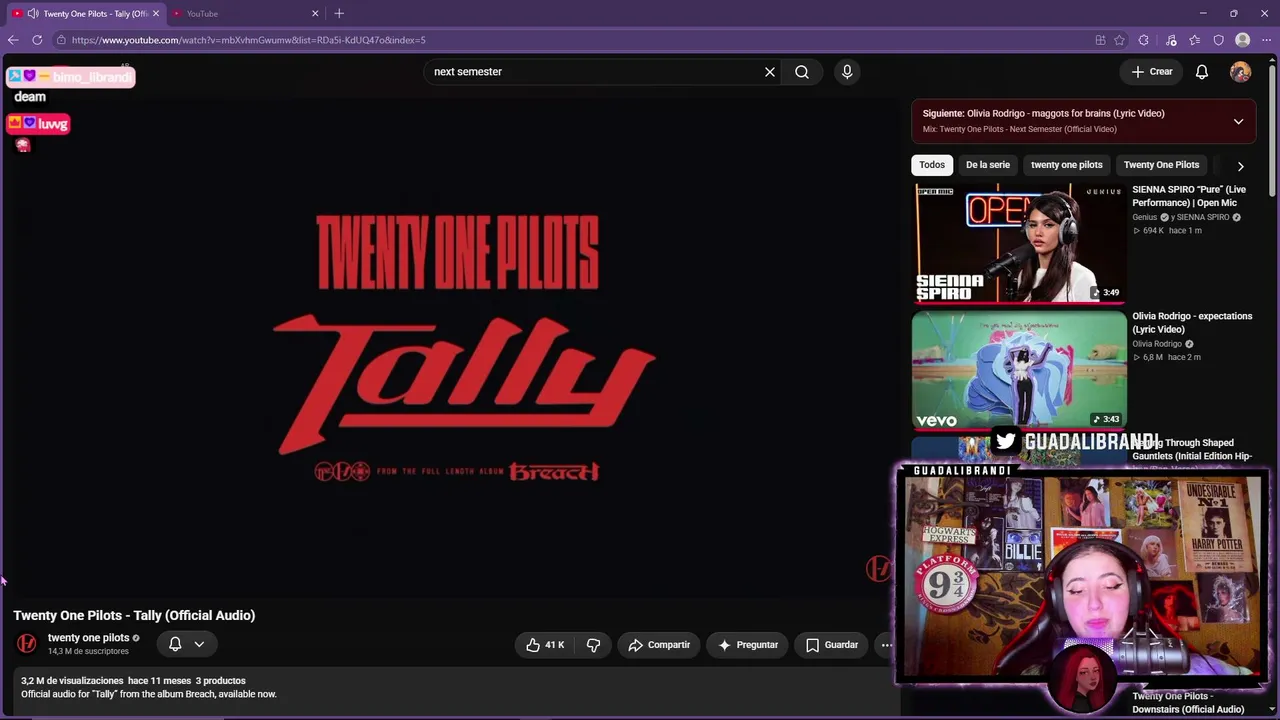Viewport: 1280px width, 720px height.
Task: Open the browser profile avatar
Action: click(x=1243, y=40)
